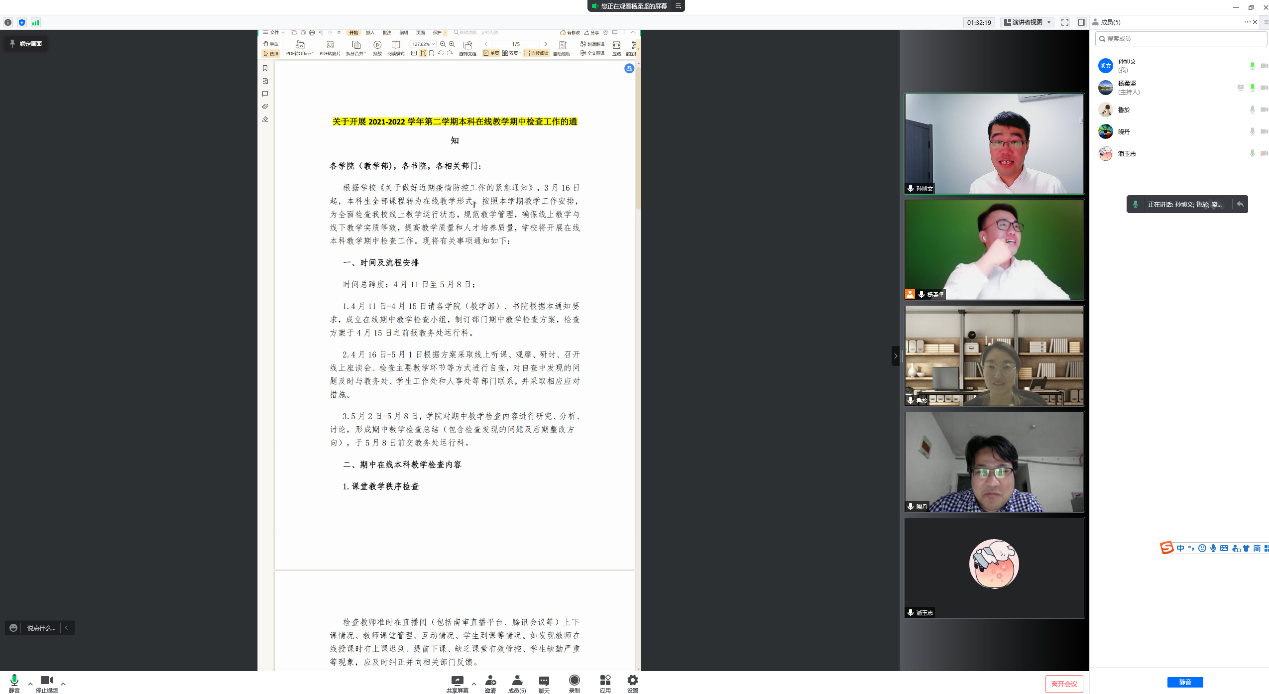The height and width of the screenshot is (694, 1269).
Task: Start recording the meeting
Action: click(574, 681)
